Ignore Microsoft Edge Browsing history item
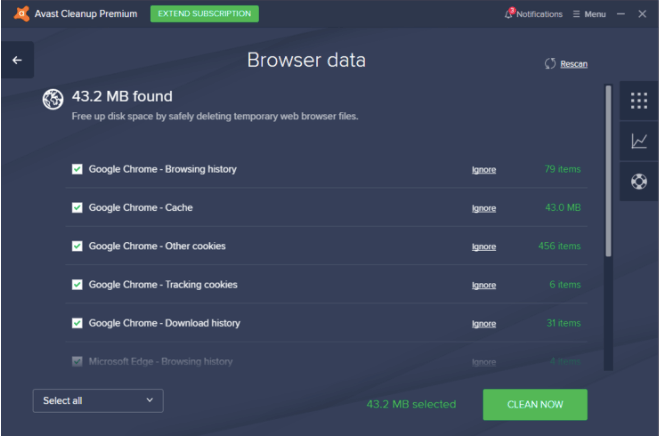 484,362
